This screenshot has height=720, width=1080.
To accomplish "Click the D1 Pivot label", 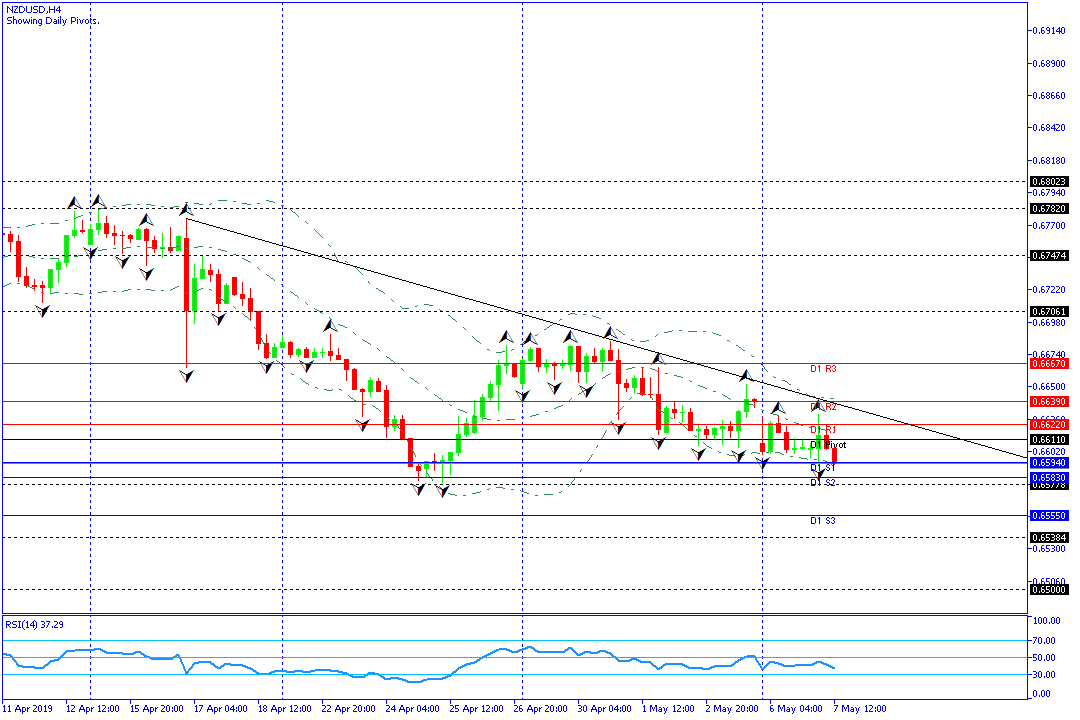I will tap(828, 444).
